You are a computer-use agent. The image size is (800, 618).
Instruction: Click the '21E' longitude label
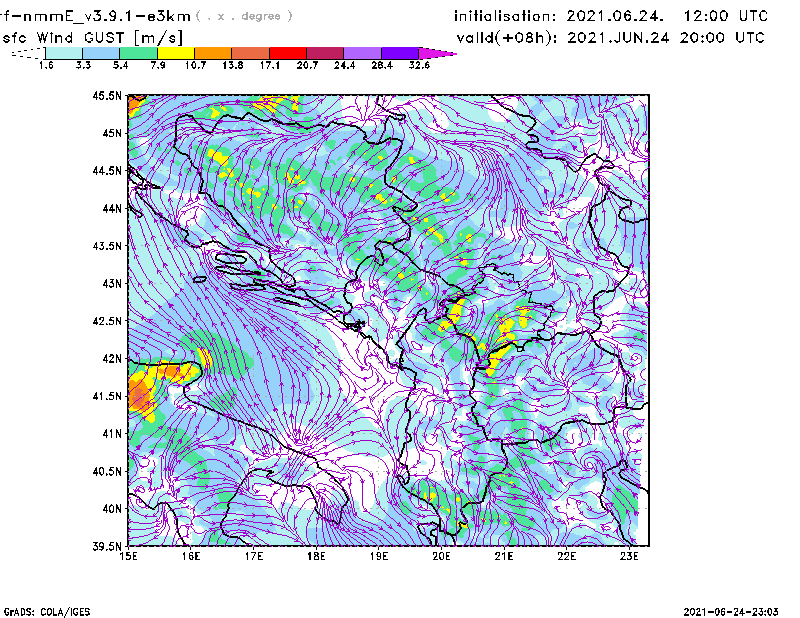pyautogui.click(x=504, y=556)
